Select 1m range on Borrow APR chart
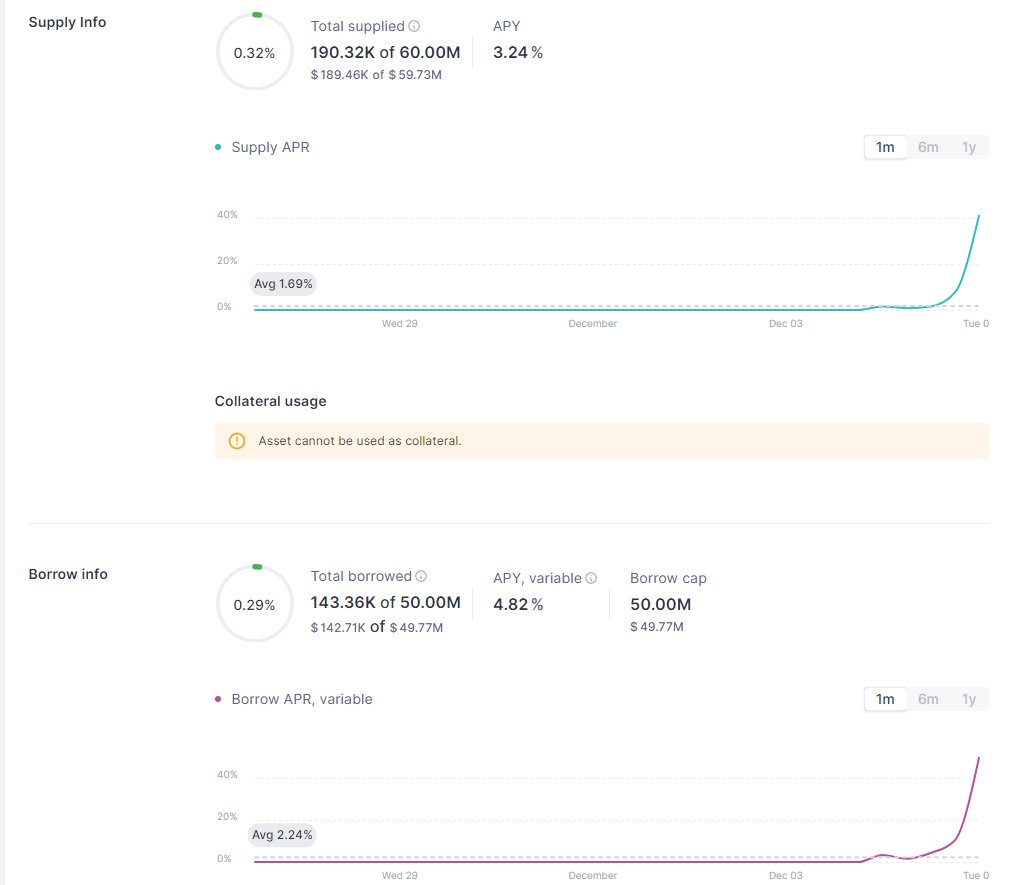This screenshot has width=1013, height=885. (885, 699)
